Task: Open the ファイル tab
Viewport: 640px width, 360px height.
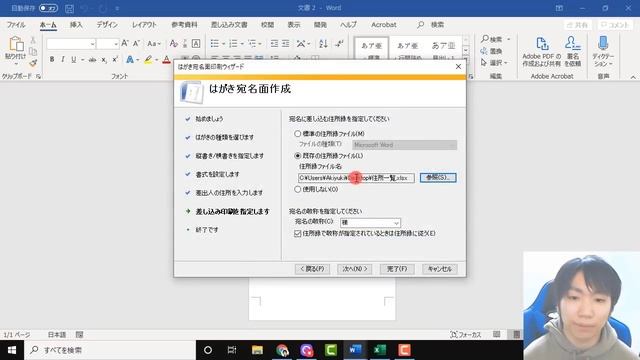Action: coord(16,25)
